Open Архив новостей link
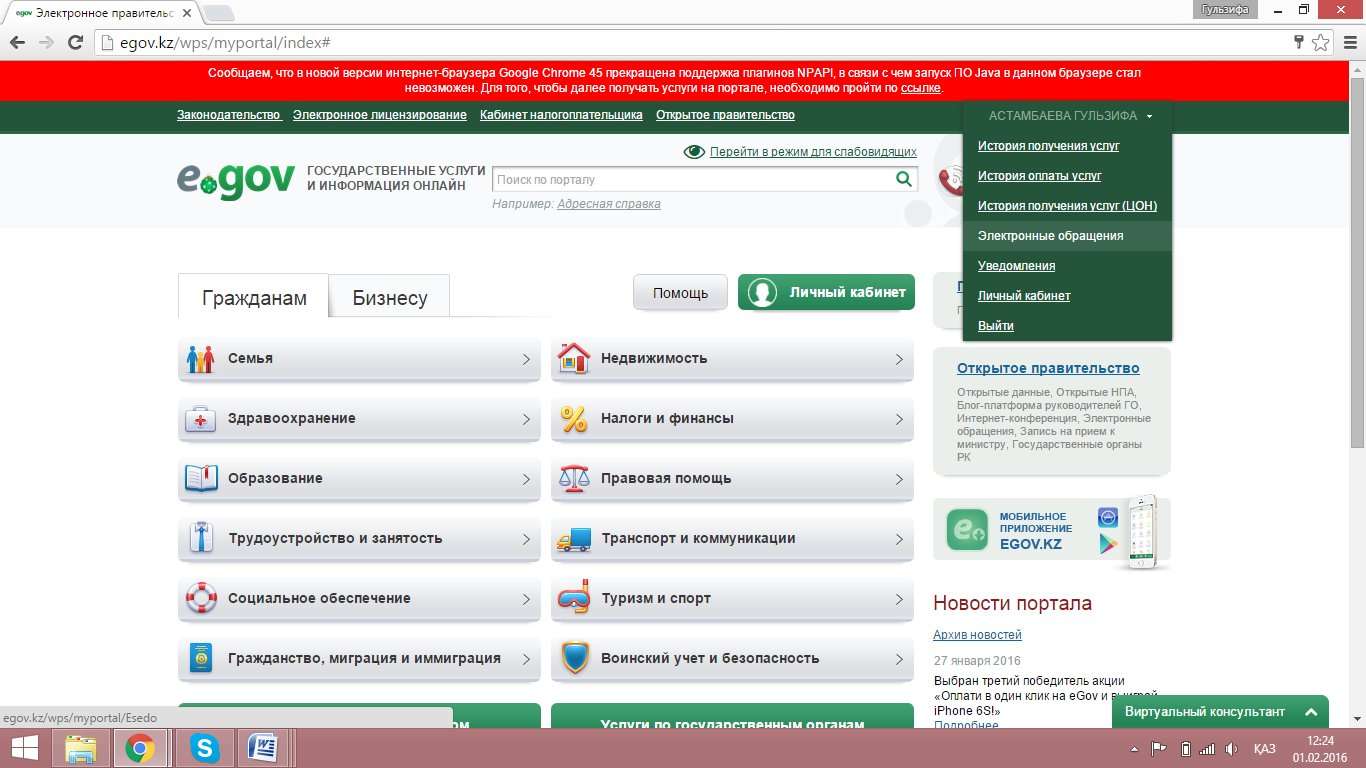 tap(977, 635)
